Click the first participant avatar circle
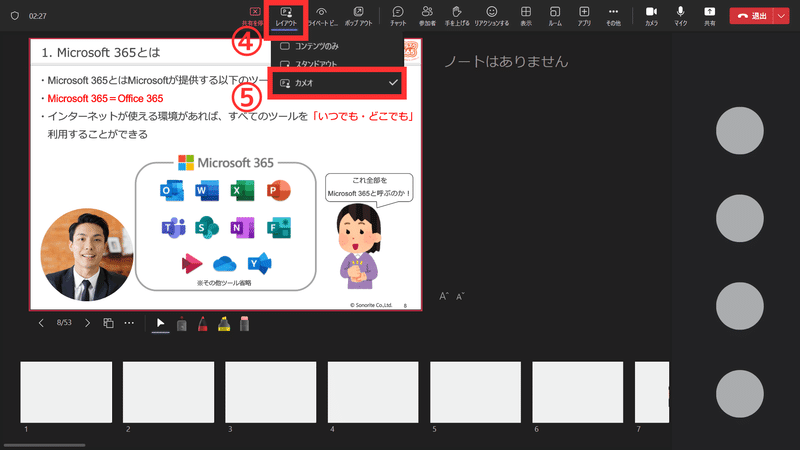The width and height of the screenshot is (800, 450). 740,131
